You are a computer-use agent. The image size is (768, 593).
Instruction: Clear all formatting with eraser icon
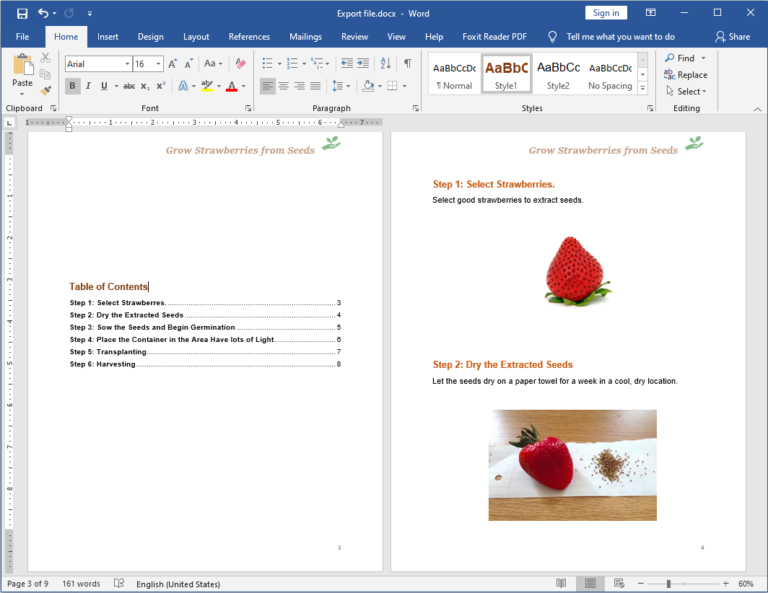tap(240, 64)
